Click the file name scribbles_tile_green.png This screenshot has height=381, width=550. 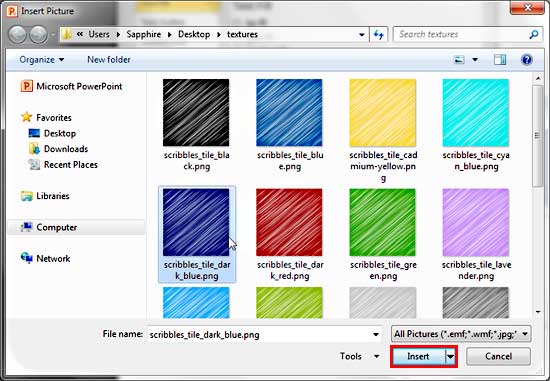point(383,270)
